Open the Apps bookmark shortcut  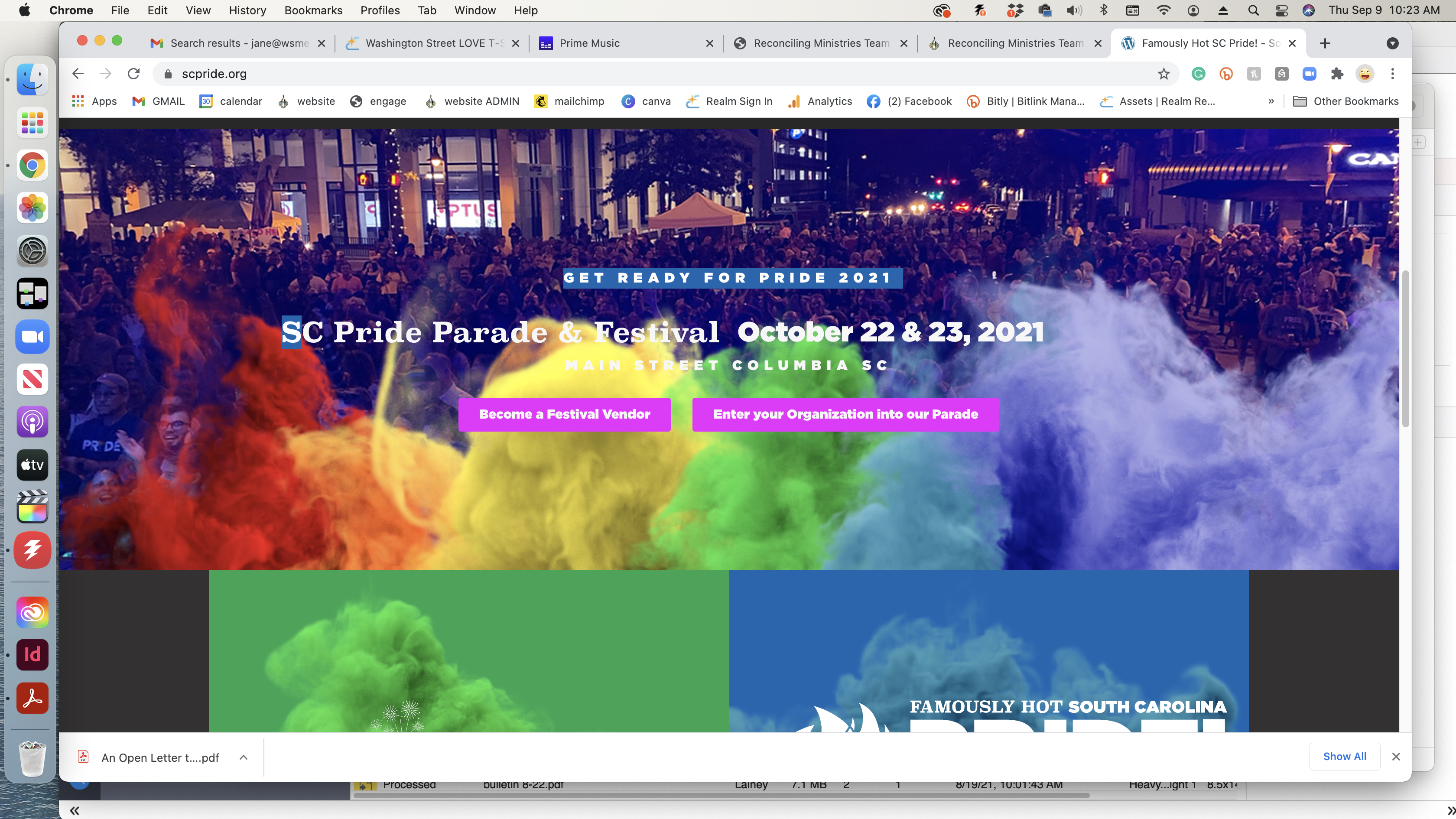94,101
